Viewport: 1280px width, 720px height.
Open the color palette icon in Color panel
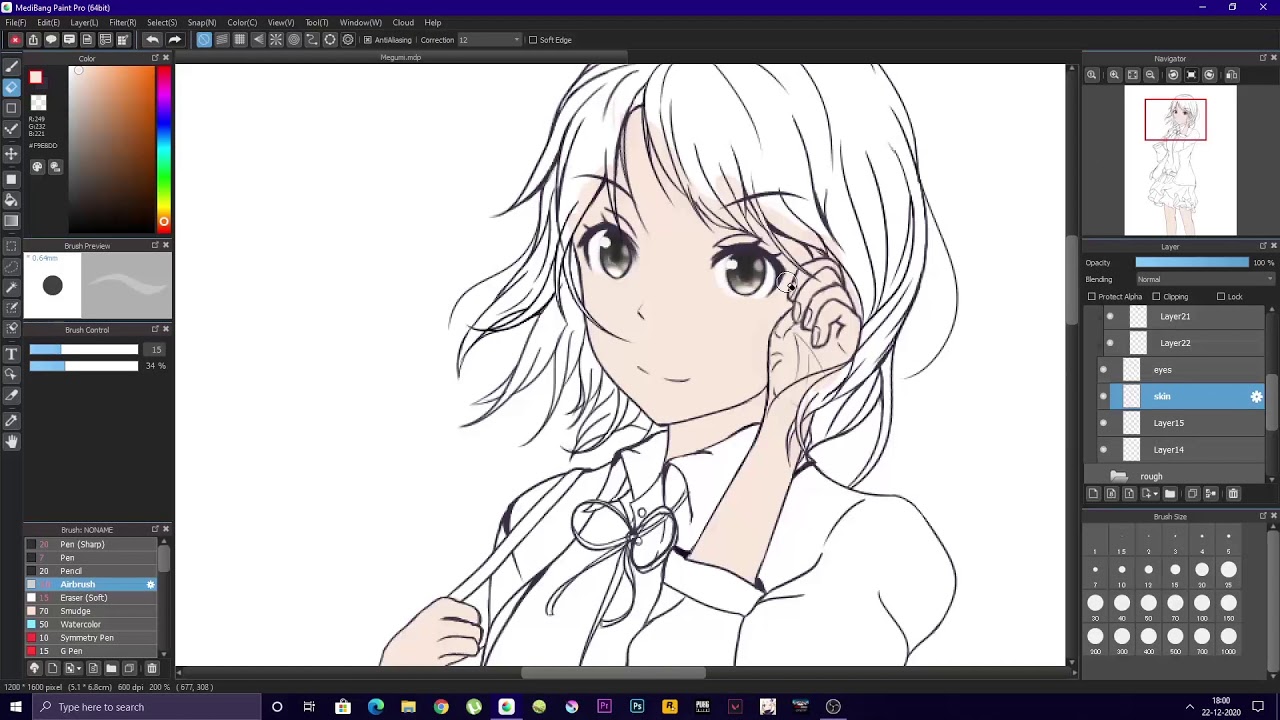(x=38, y=167)
